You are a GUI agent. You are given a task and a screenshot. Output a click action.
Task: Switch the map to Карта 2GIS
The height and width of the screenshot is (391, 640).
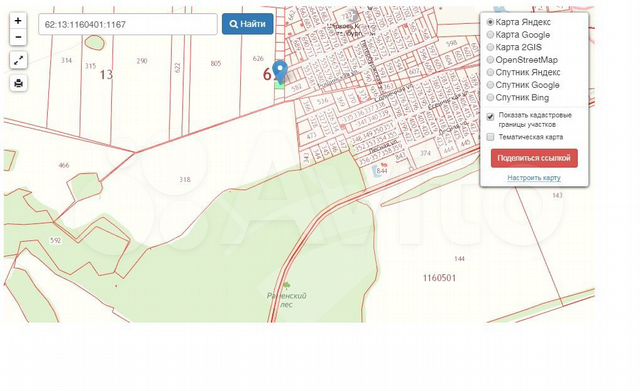click(x=490, y=47)
